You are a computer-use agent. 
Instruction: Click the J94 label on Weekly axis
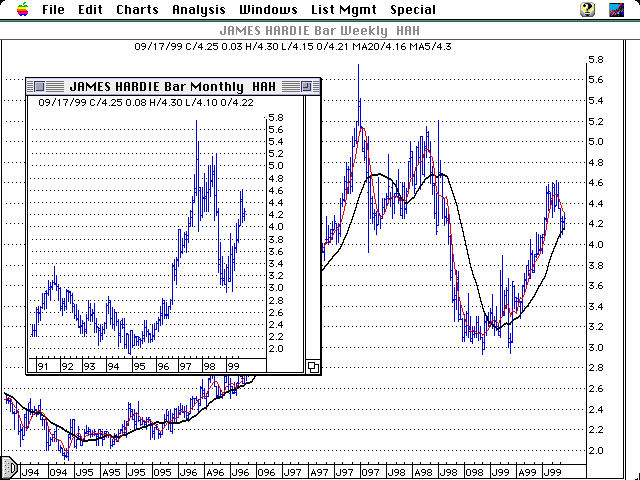pyautogui.click(x=31, y=473)
